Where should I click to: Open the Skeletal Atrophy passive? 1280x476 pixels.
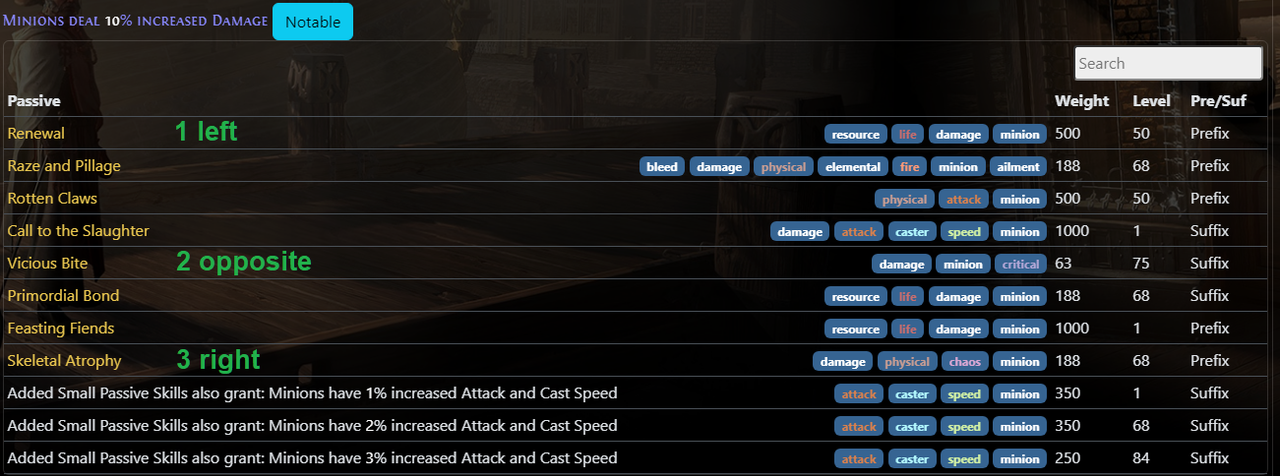(64, 361)
